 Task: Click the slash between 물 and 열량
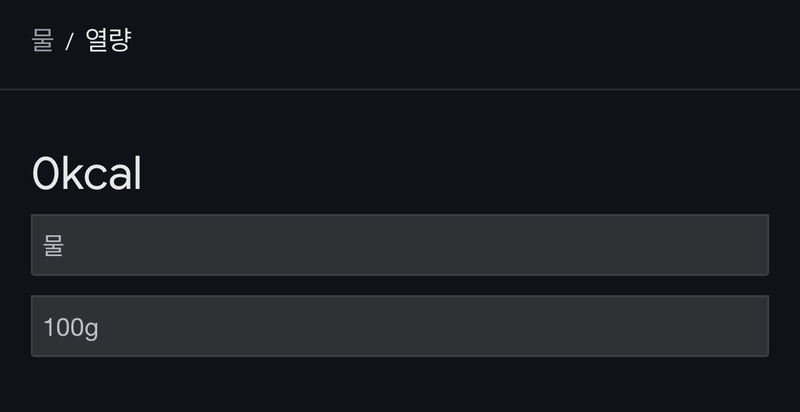(69, 41)
